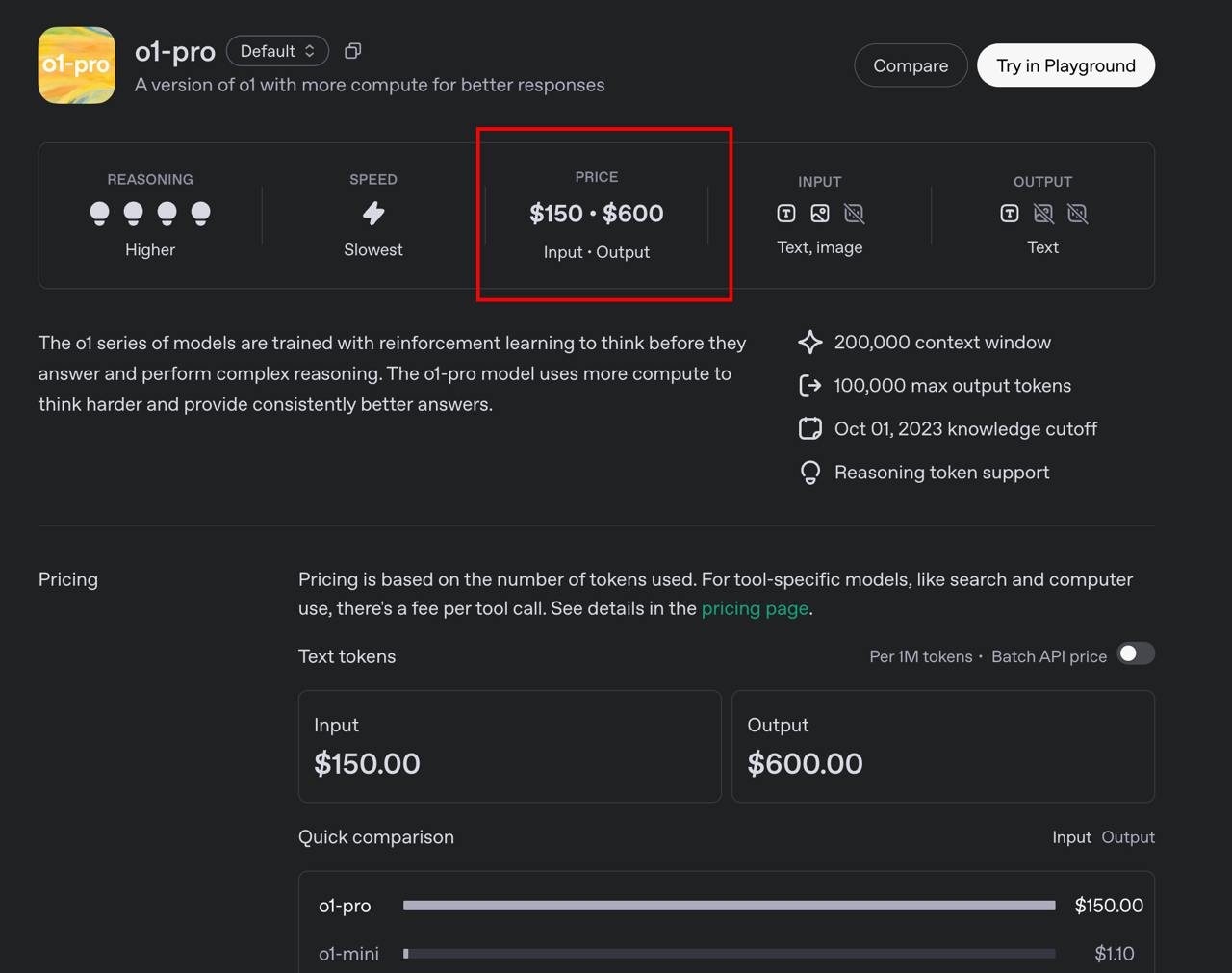Click the o1-mini comparison bar
This screenshot has height=973, width=1232.
pyautogui.click(x=729, y=954)
